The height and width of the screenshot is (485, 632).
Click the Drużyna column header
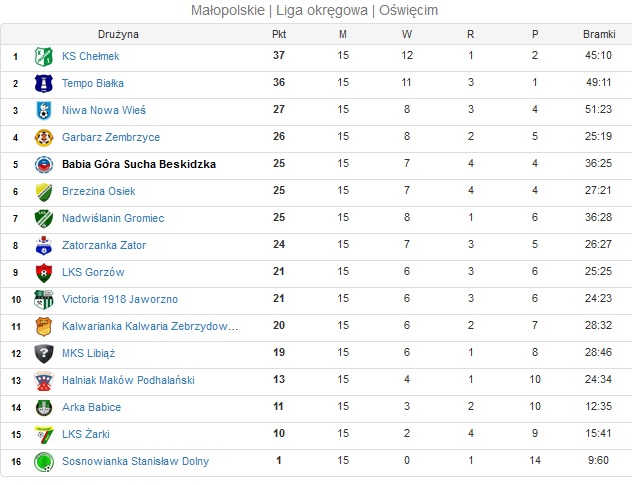118,34
